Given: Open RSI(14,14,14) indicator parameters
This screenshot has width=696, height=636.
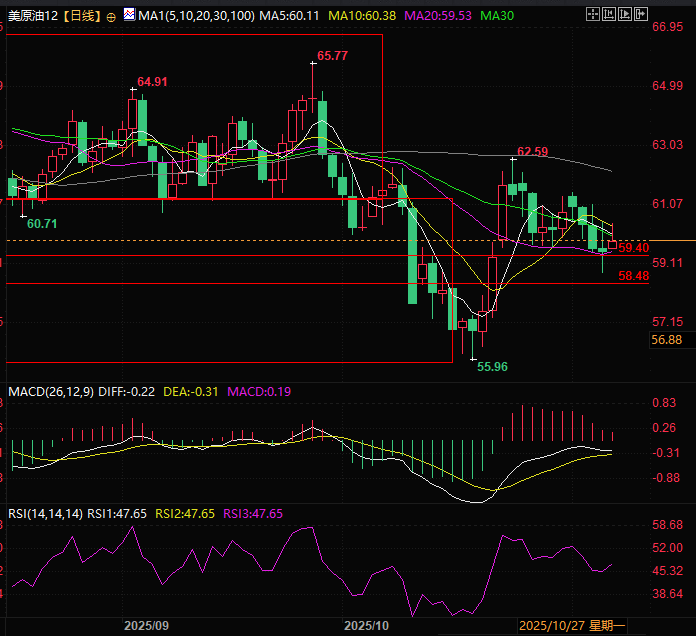Looking at the screenshot, I should 45,513.
